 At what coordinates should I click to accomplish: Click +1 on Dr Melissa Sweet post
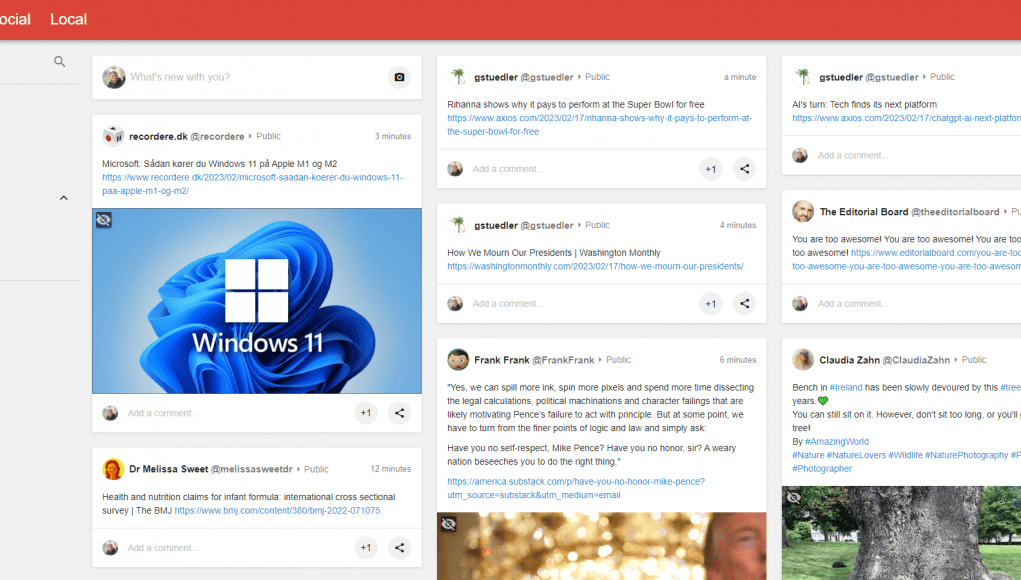[x=366, y=547]
